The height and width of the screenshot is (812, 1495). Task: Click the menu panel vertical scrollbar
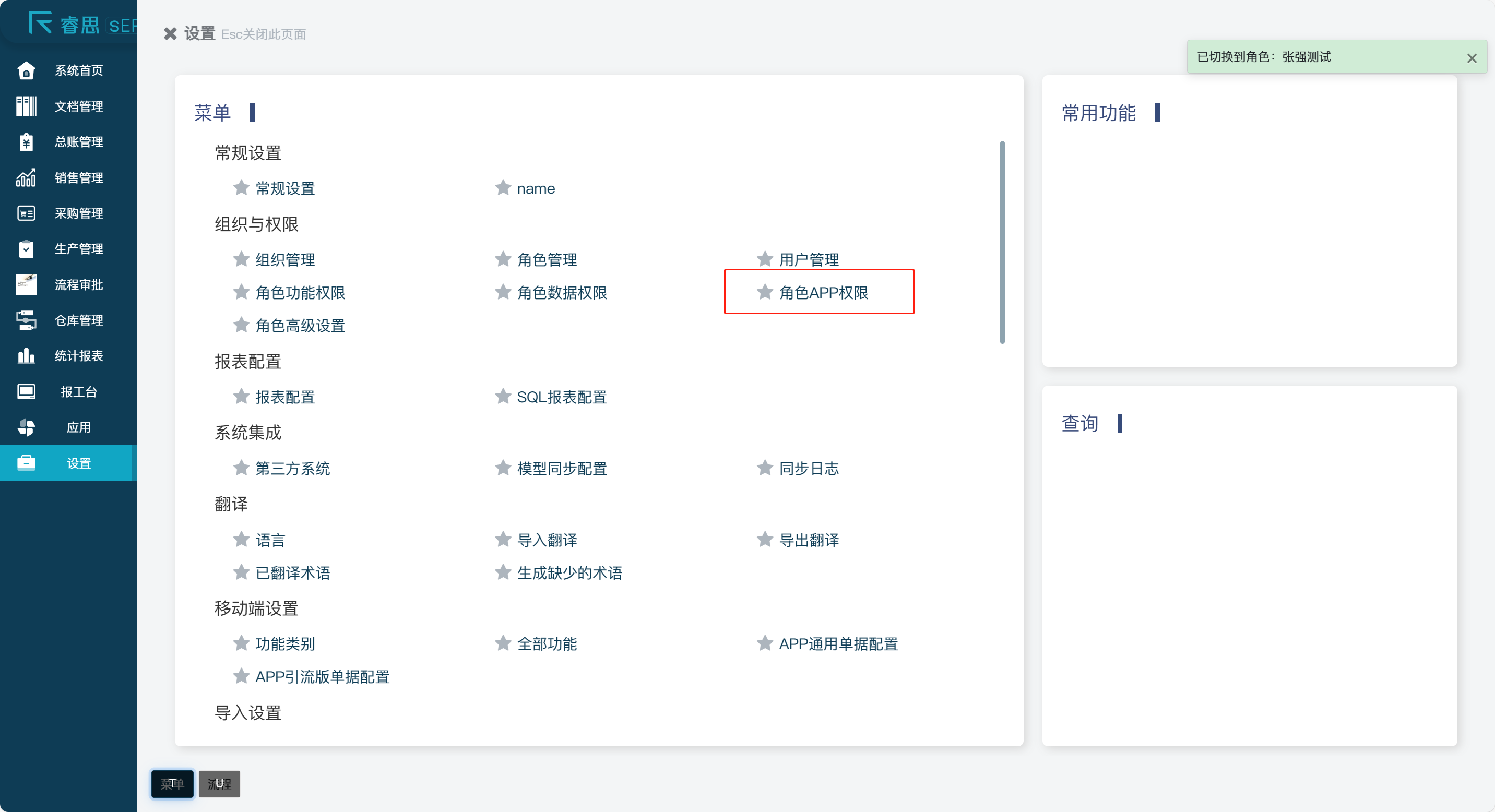pyautogui.click(x=1002, y=242)
